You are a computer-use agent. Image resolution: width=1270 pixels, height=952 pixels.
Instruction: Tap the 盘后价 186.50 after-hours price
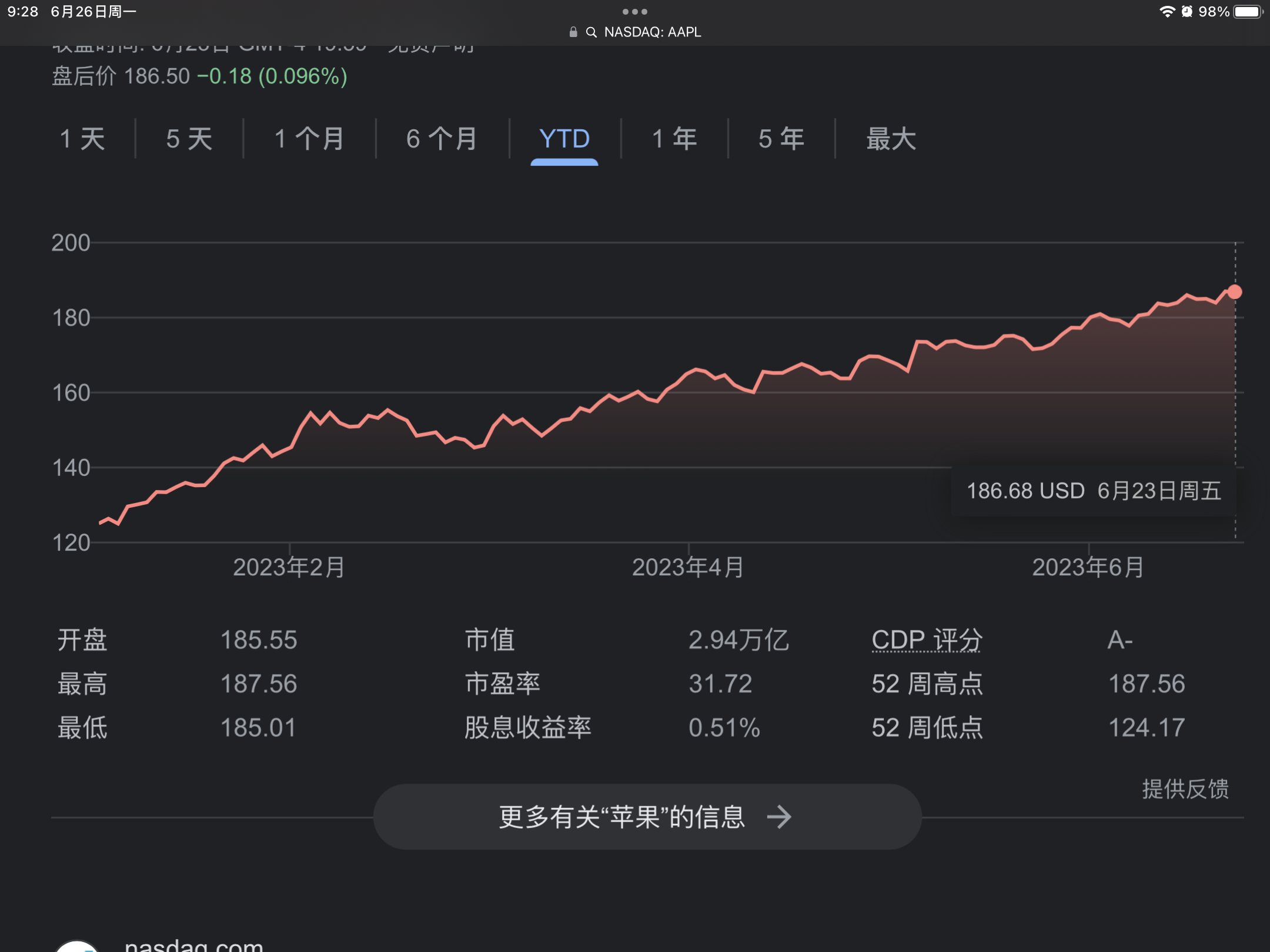coord(121,76)
